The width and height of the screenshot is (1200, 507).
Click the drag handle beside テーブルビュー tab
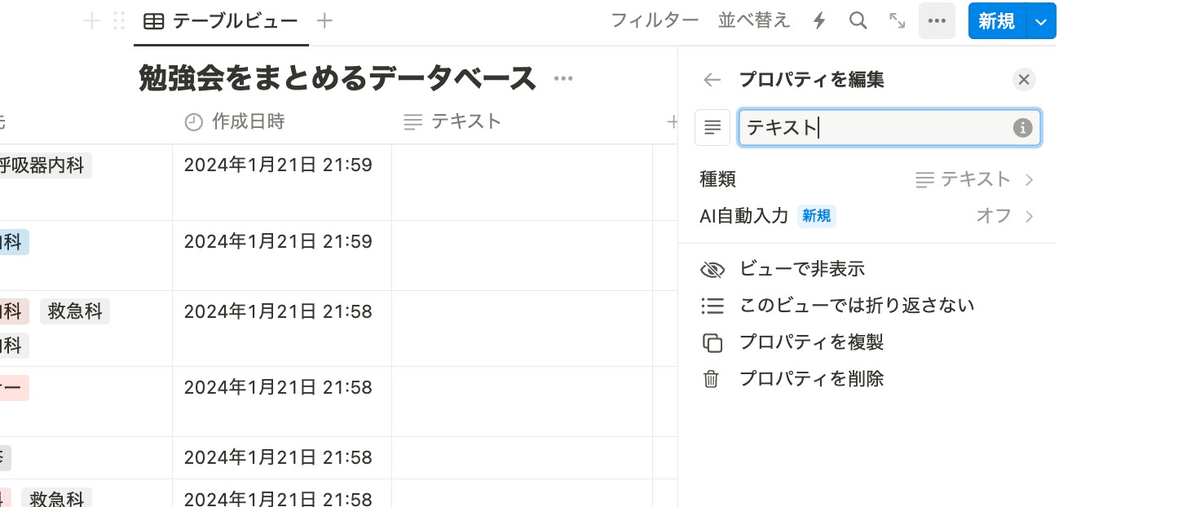119,21
